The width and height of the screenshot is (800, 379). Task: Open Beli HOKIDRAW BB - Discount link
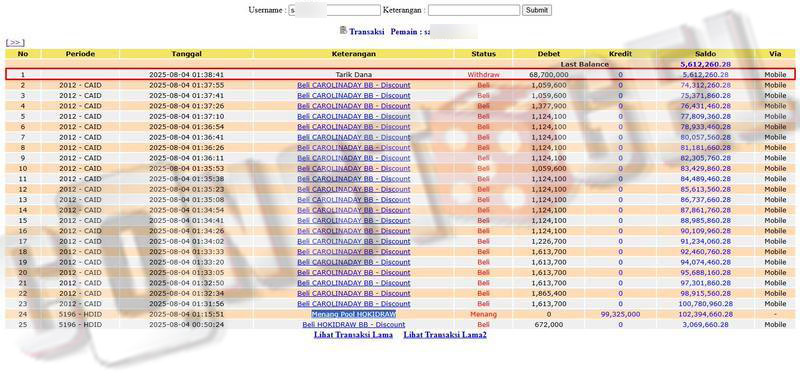point(354,324)
